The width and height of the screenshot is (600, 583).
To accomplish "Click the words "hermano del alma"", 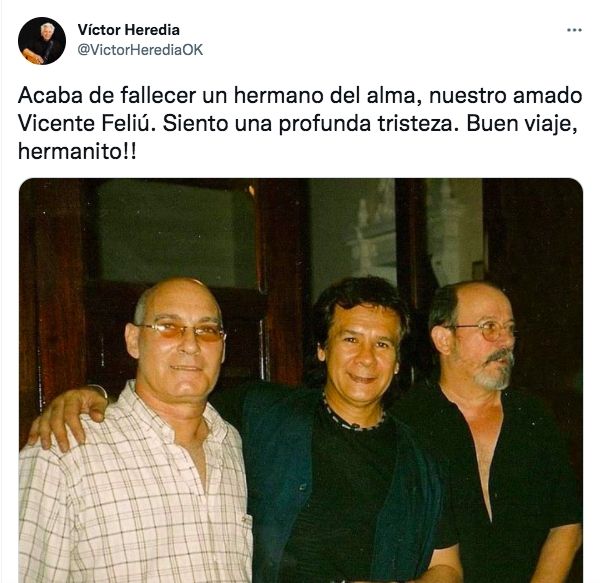I will [x=324, y=95].
